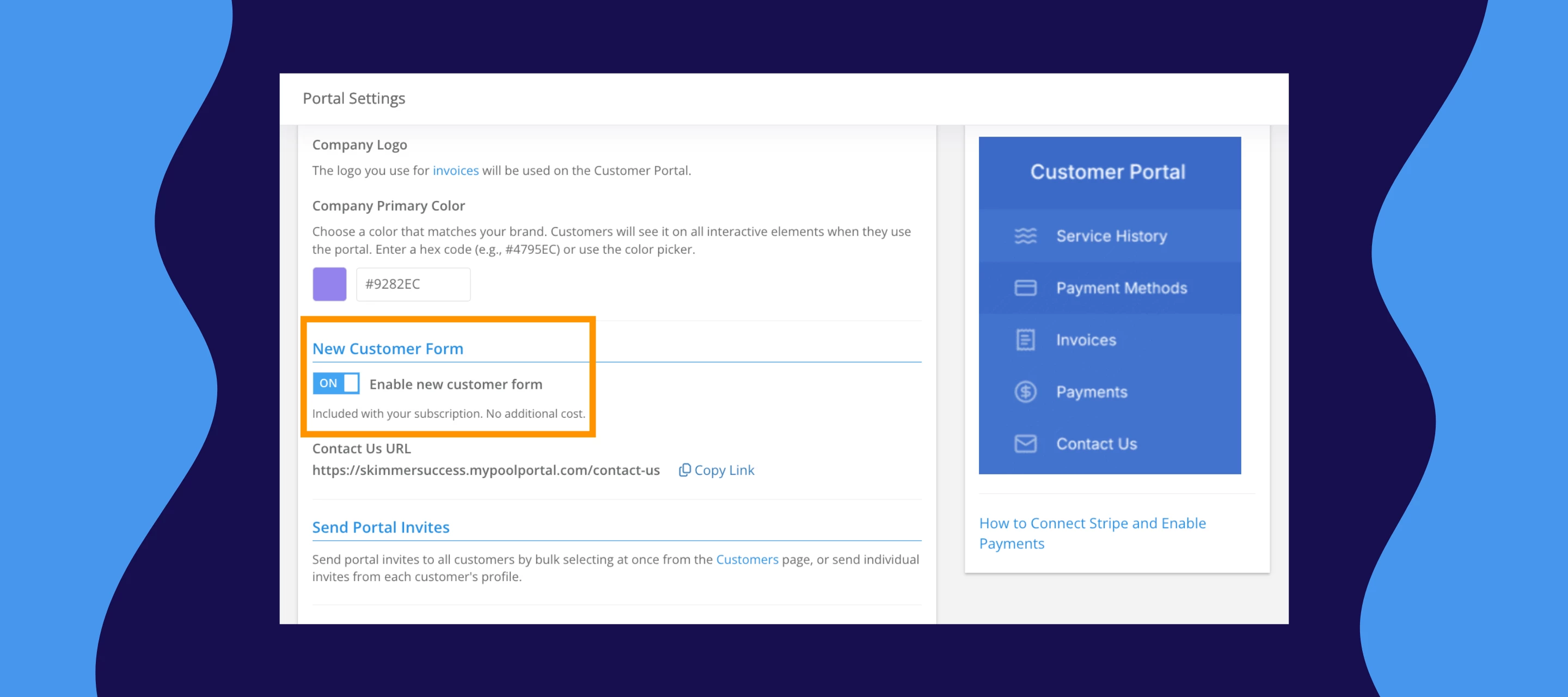Viewport: 1568px width, 697px height.
Task: Click the Contact Us envelope icon
Action: [x=1025, y=444]
